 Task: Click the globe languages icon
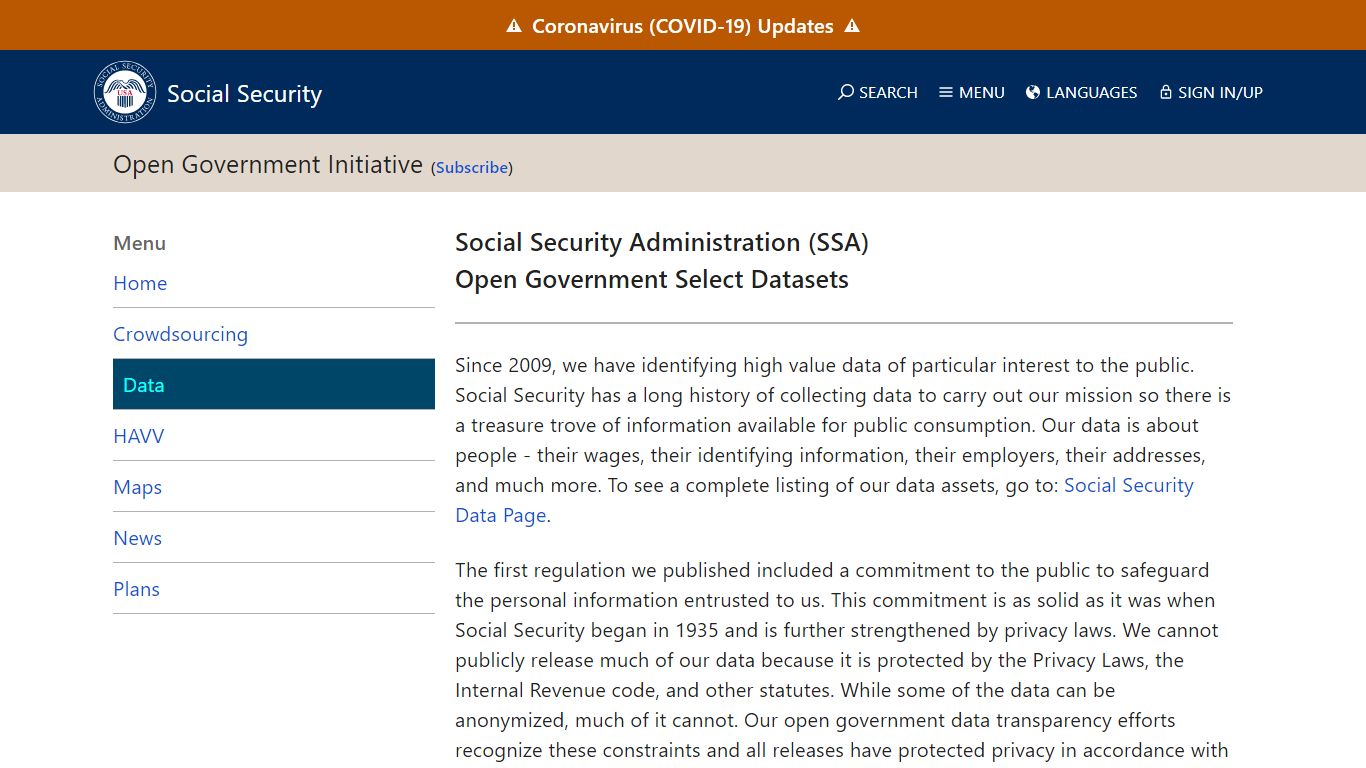click(x=1033, y=92)
